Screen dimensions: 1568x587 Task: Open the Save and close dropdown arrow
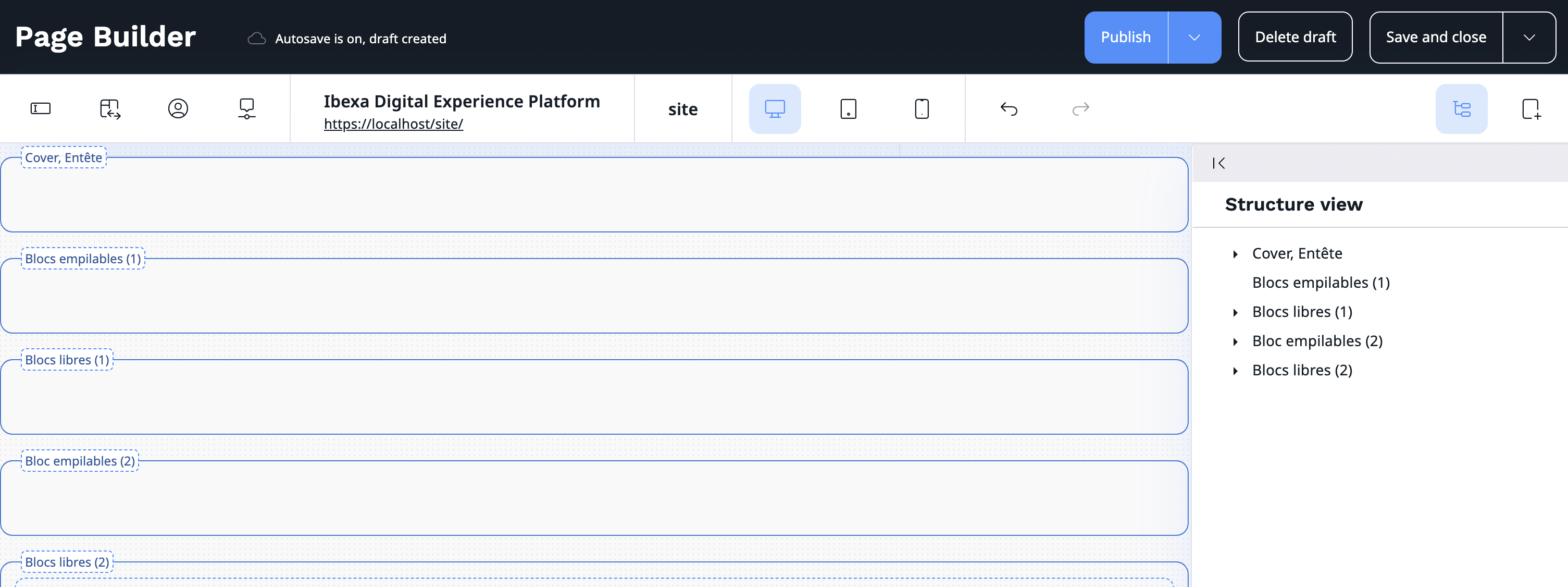[x=1529, y=37]
